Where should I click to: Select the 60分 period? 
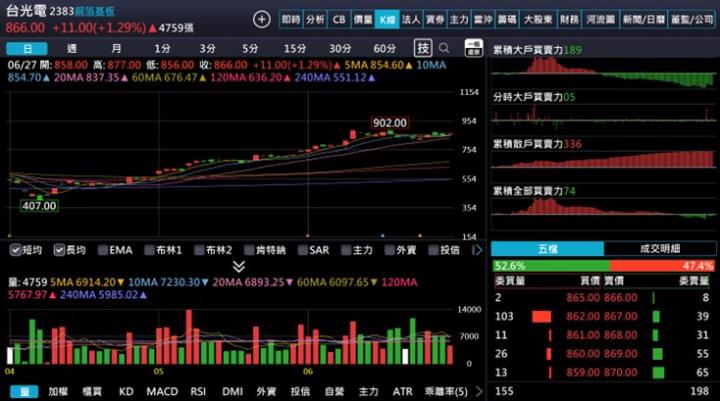point(384,48)
